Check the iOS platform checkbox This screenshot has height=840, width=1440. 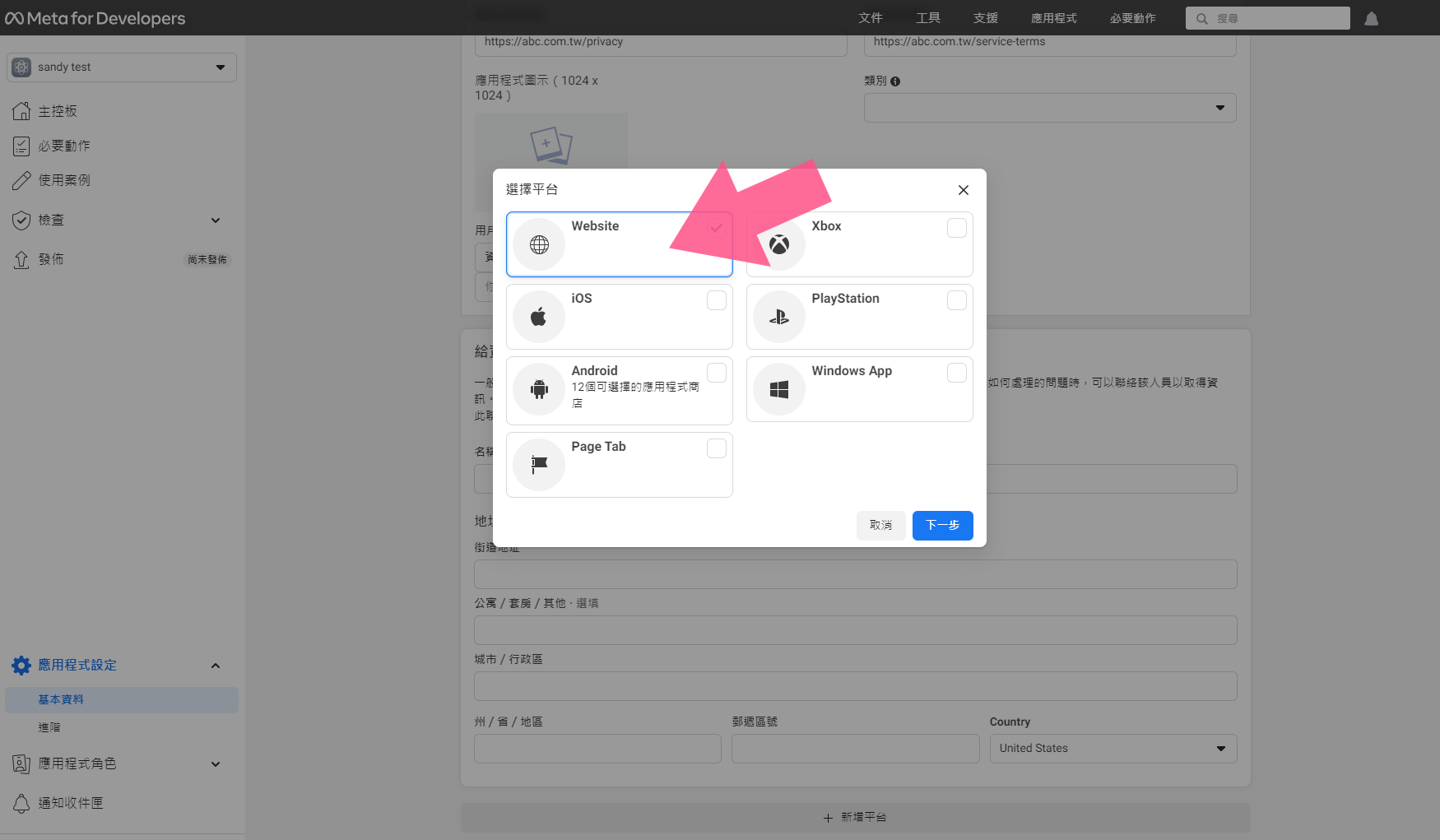[717, 300]
